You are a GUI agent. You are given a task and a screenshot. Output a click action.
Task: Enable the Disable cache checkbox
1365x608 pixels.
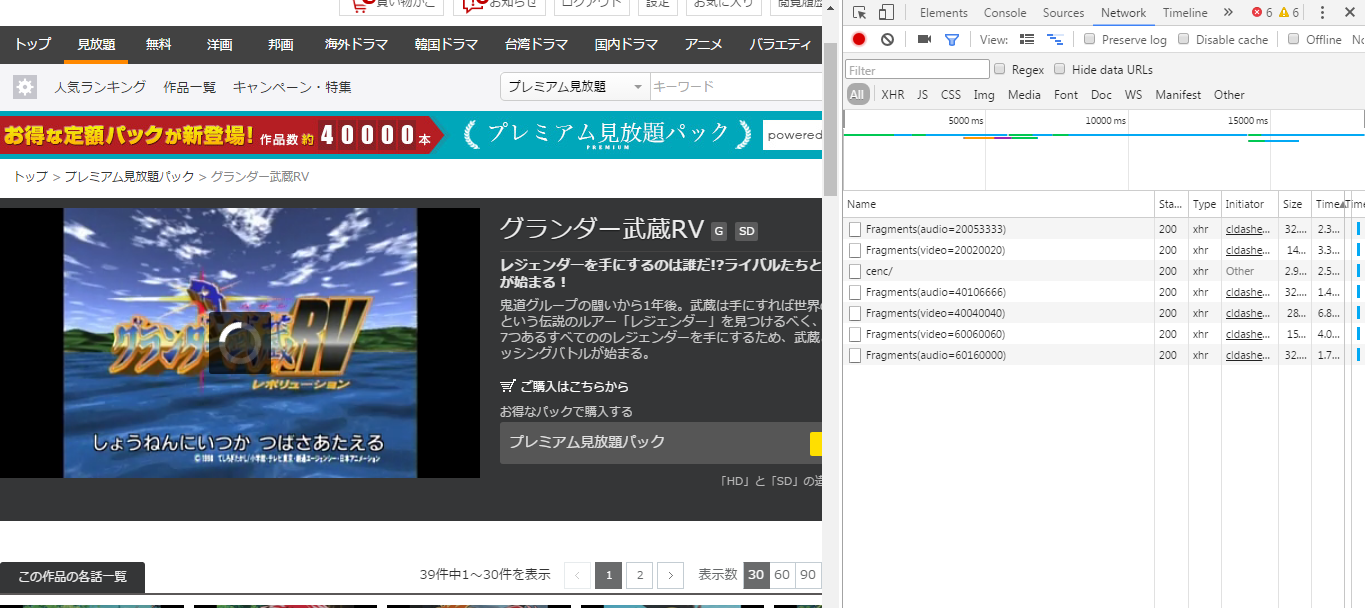coord(1184,39)
